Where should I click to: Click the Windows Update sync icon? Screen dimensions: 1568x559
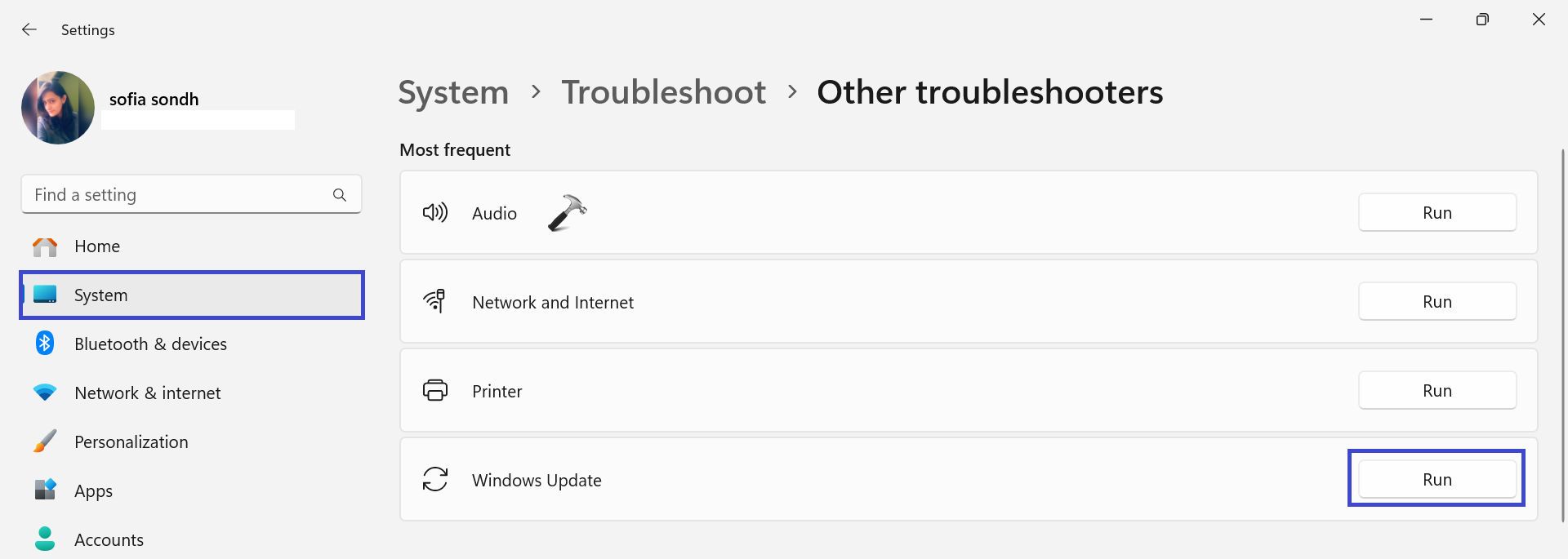[x=434, y=479]
